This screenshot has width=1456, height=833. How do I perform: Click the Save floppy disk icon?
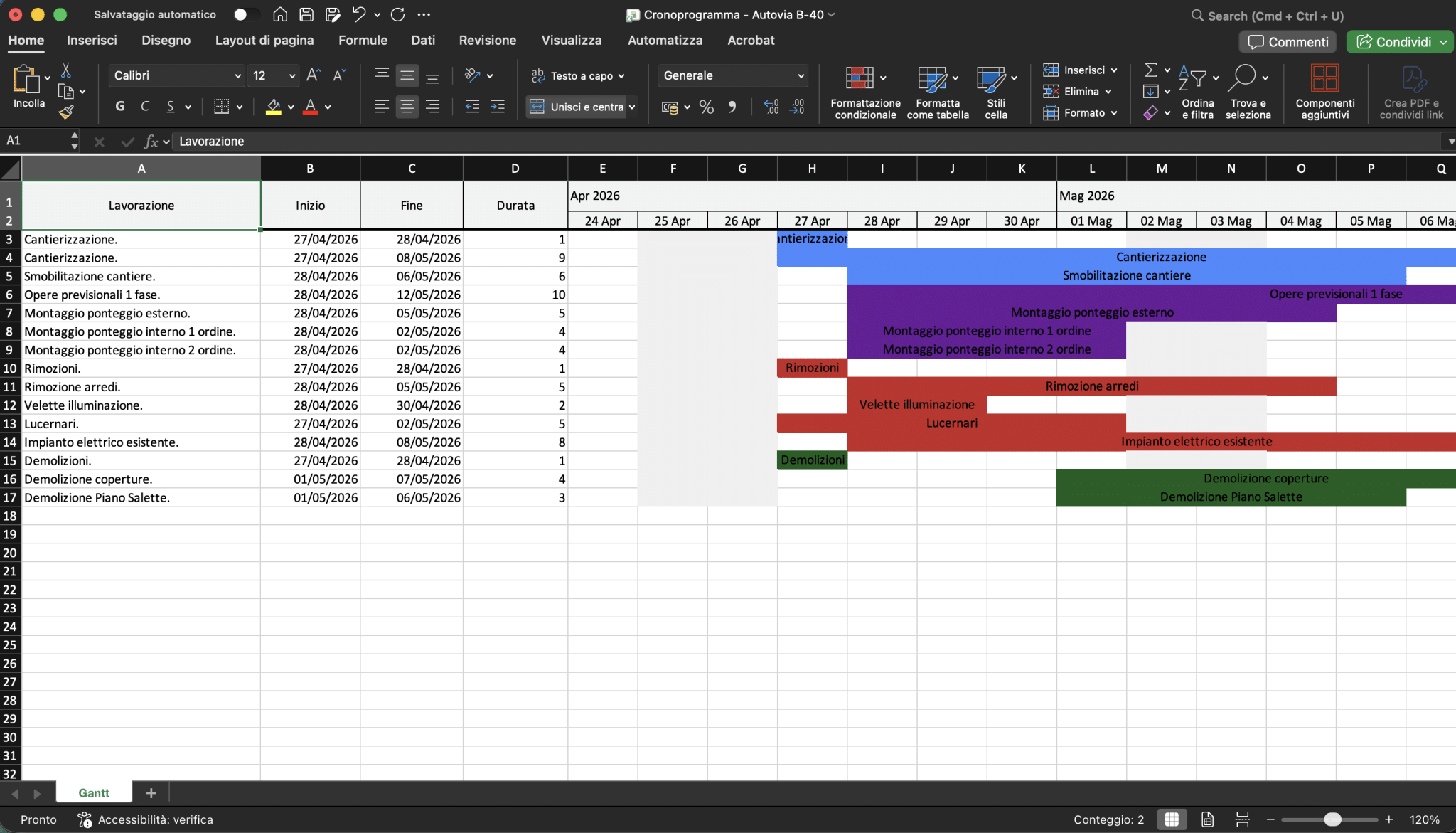(x=306, y=14)
